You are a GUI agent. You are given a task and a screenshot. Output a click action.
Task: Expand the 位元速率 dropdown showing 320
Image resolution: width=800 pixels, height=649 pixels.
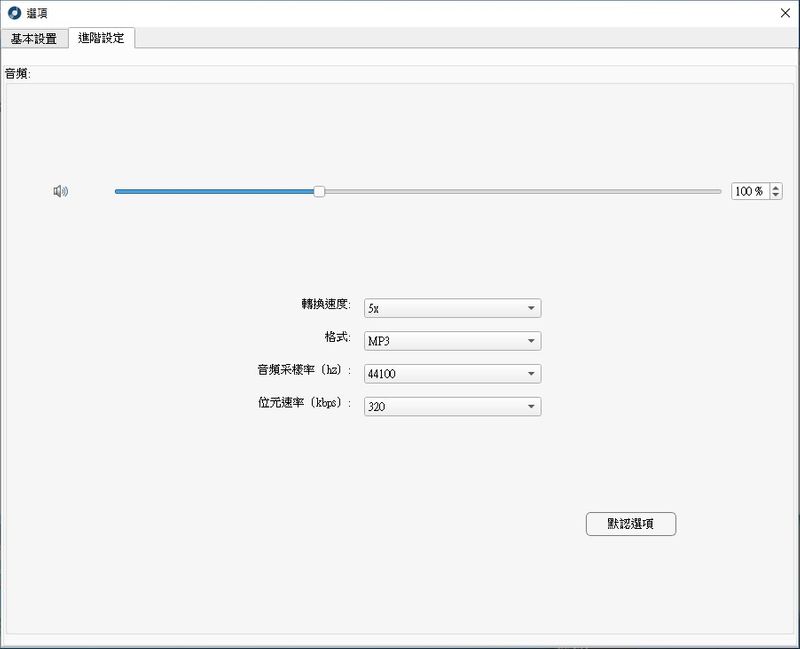pos(453,407)
